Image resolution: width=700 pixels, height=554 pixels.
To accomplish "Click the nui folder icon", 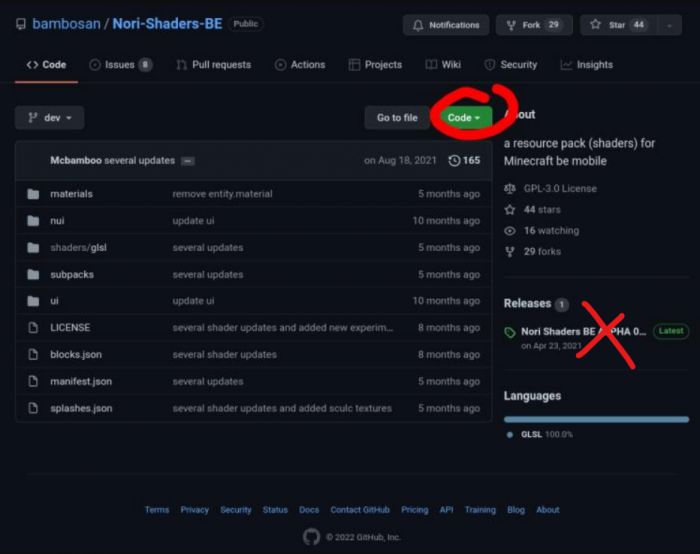I will click(33, 221).
